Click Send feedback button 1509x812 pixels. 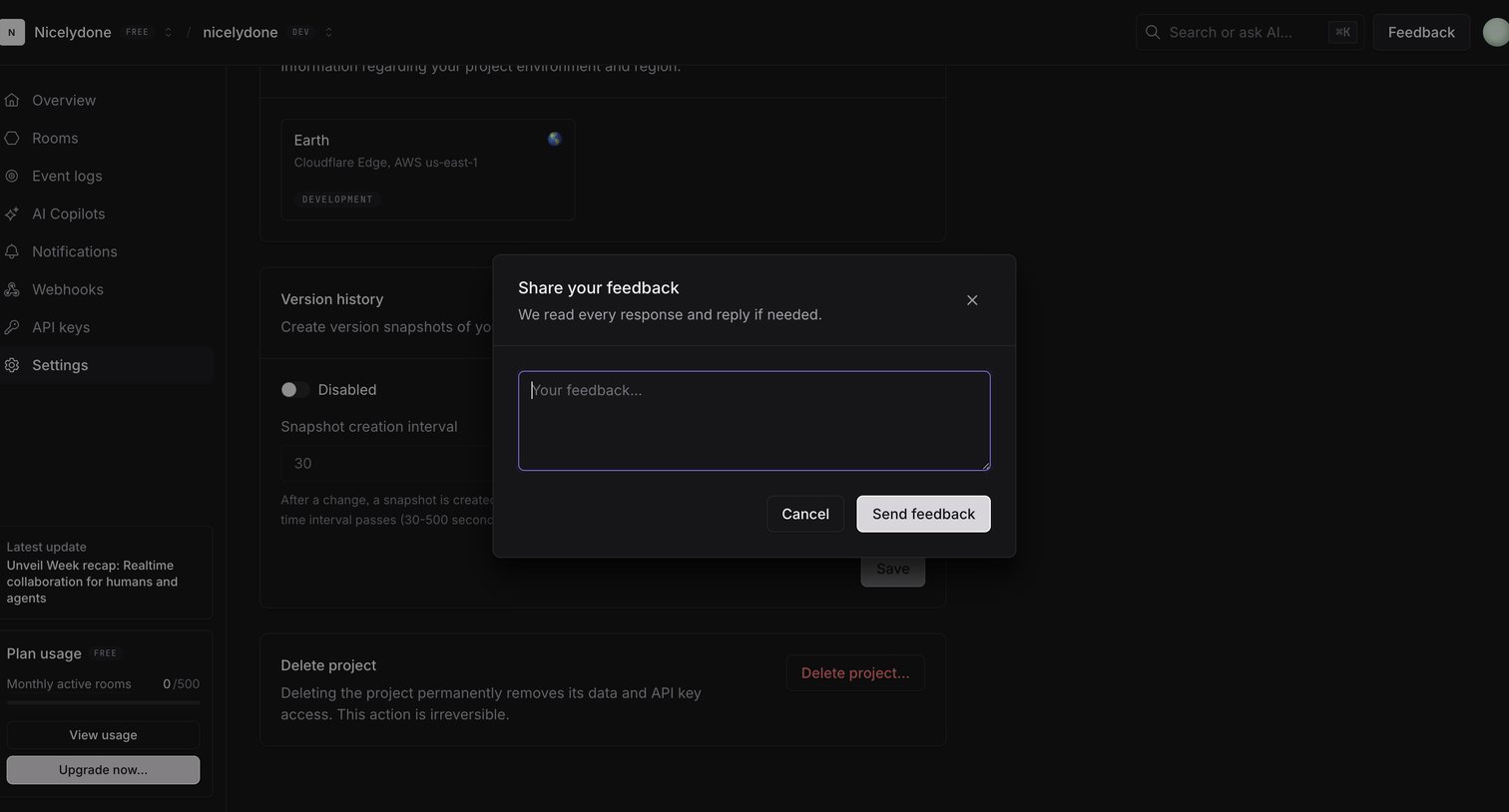[923, 514]
